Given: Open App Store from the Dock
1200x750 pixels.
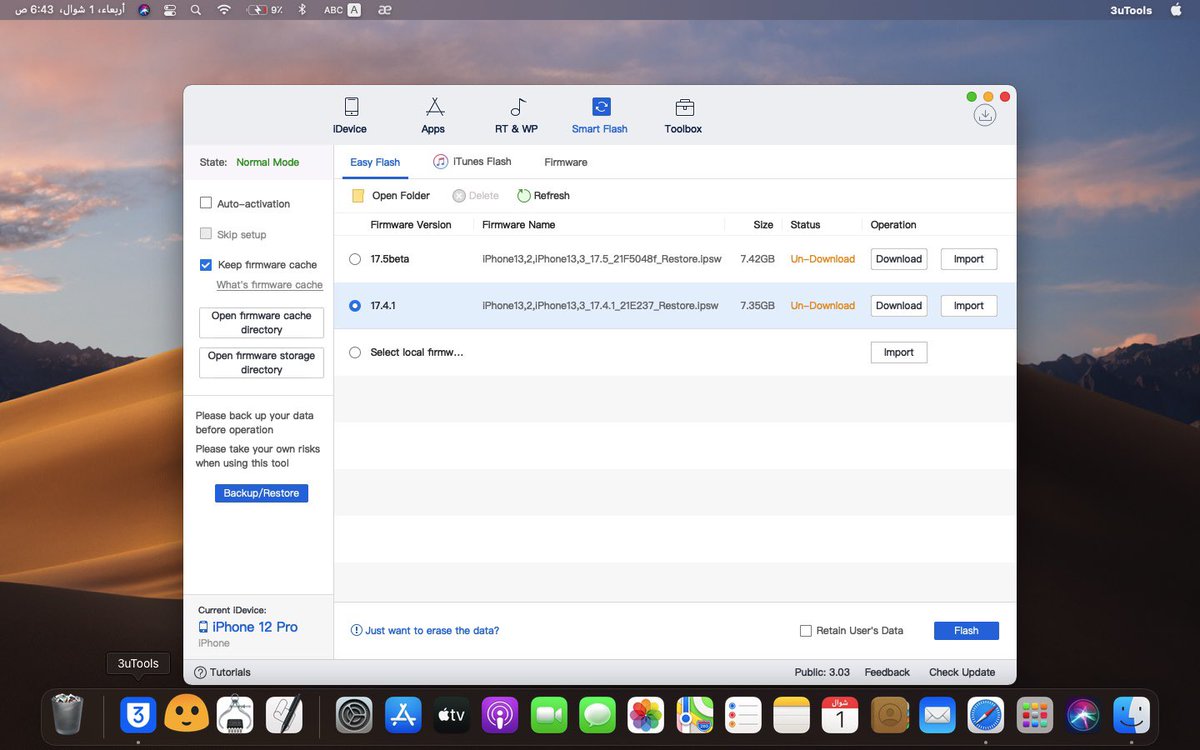Looking at the screenshot, I should [403, 715].
